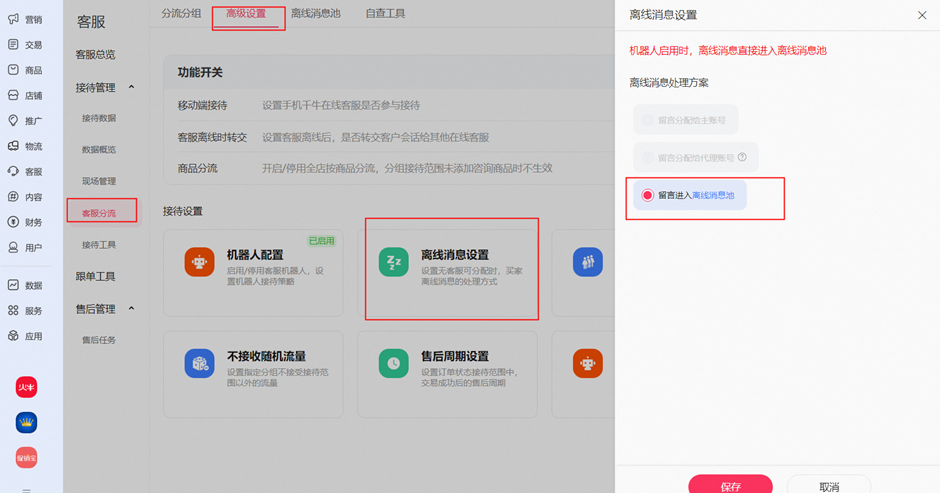Click the 功能开关 section heading
Viewport: 940px width, 493px height.
click(x=200, y=73)
